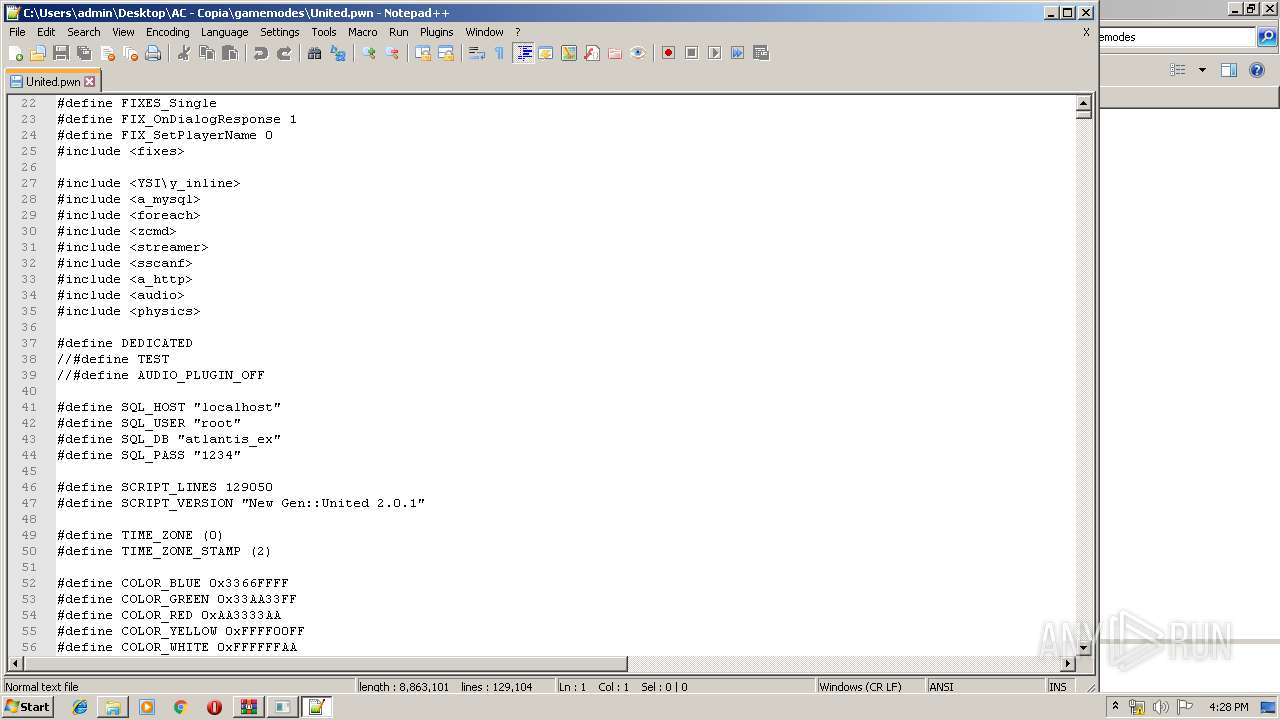Screen dimensions: 1280x720
Task: Toggle synchronized horizontal scrolling
Action: click(446, 53)
